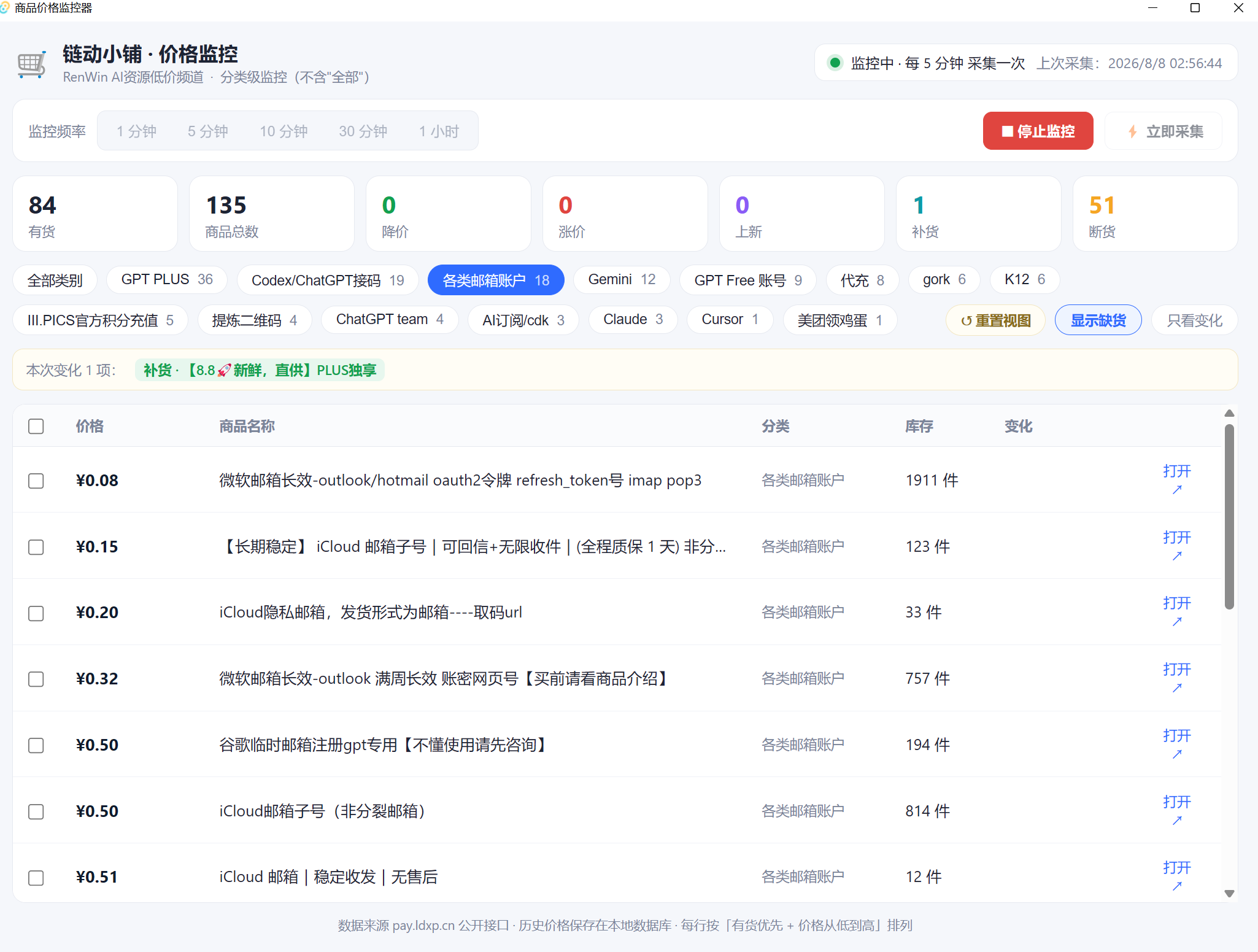Click the 84 有货 stat card
Image resolution: width=1258 pixels, height=952 pixels.
95,214
